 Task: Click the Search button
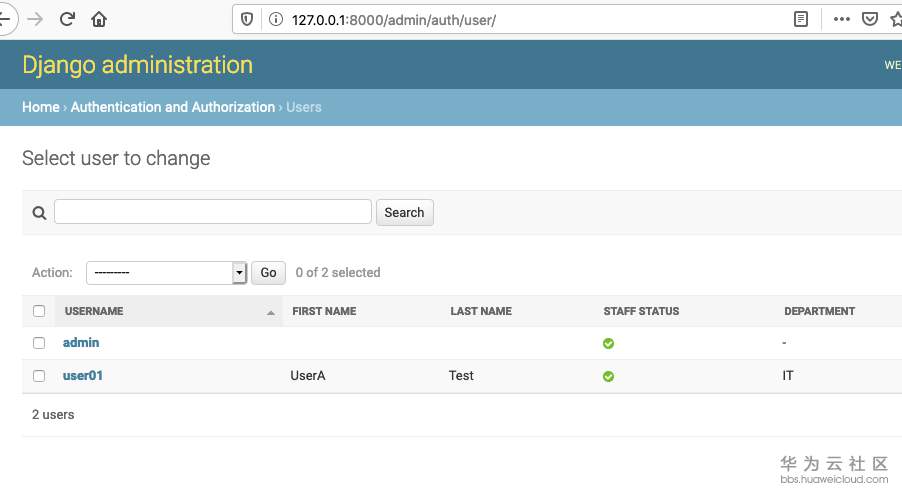tap(404, 212)
